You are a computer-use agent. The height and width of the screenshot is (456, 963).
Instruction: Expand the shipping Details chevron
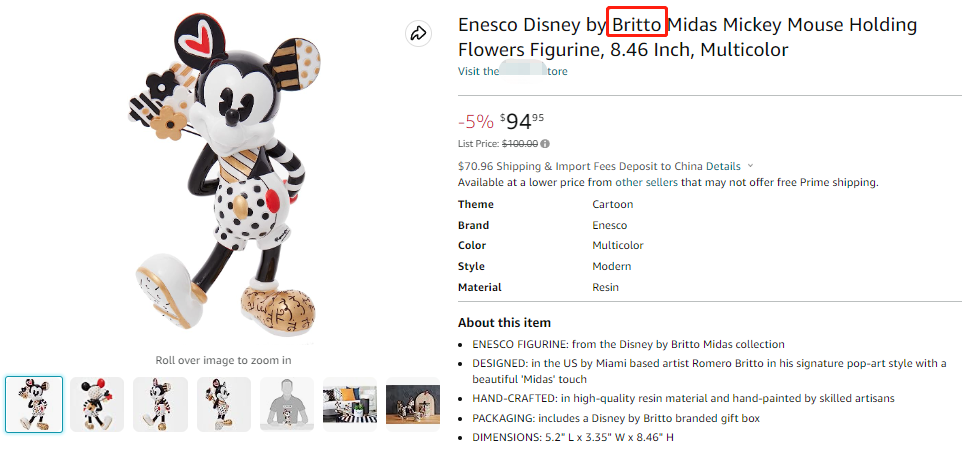coord(750,166)
